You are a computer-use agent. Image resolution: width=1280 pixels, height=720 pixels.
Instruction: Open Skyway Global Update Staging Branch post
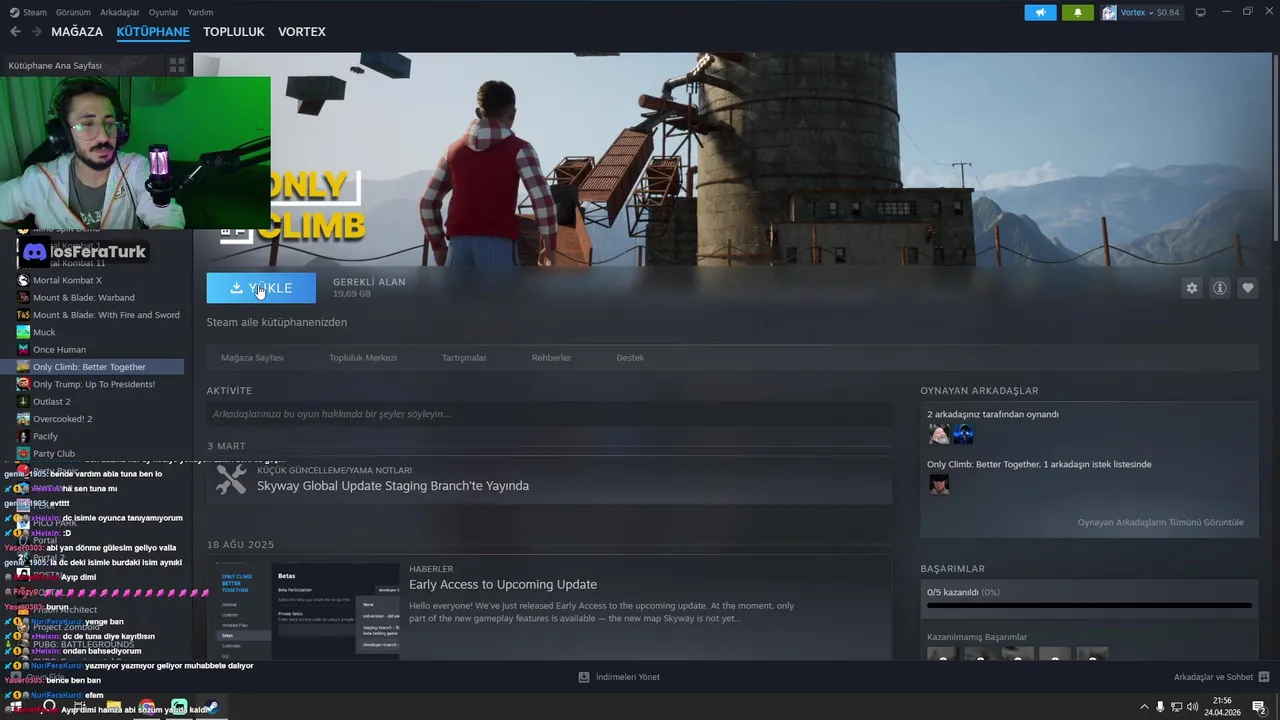pos(393,486)
